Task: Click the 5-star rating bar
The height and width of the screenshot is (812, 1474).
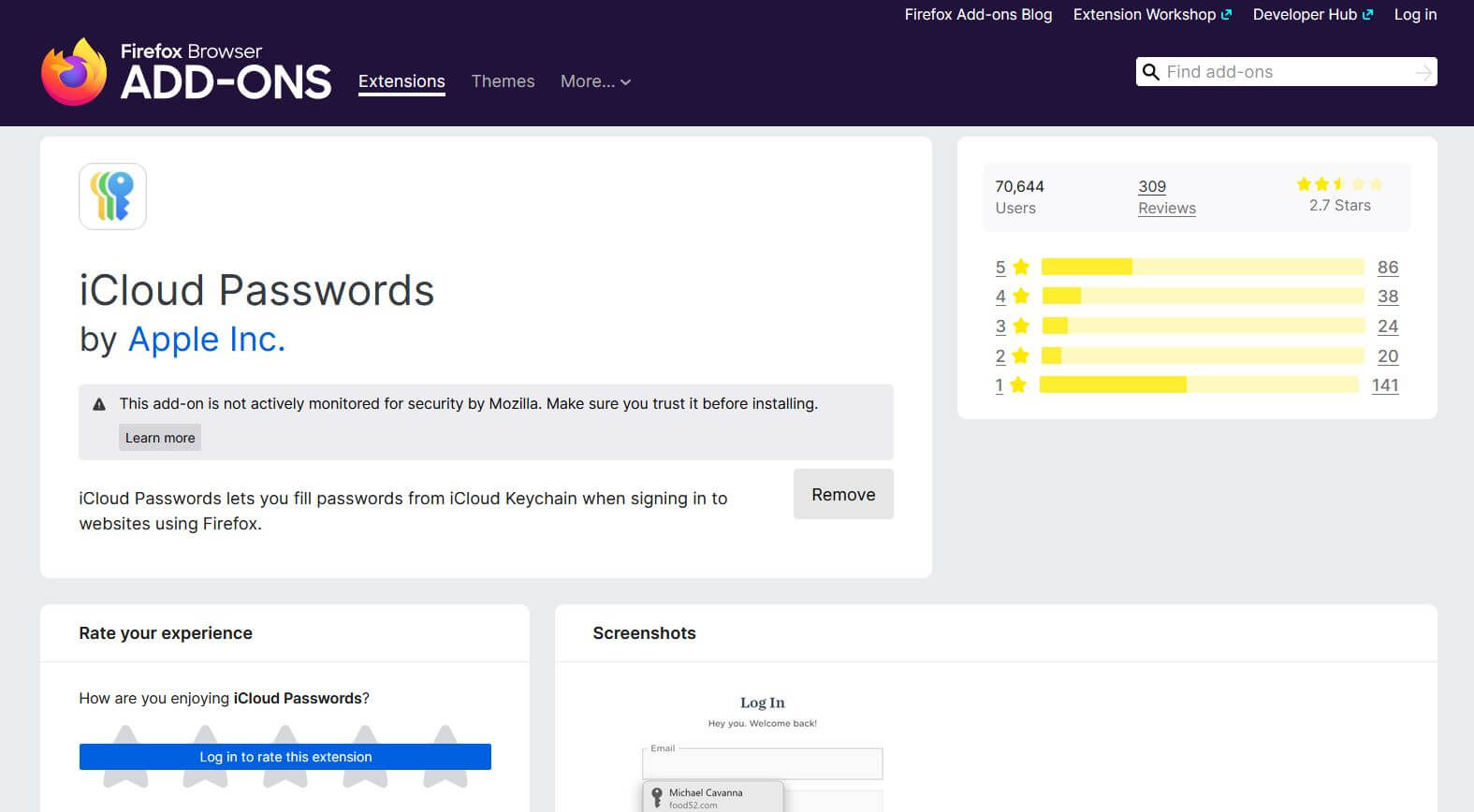Action: (1203, 268)
